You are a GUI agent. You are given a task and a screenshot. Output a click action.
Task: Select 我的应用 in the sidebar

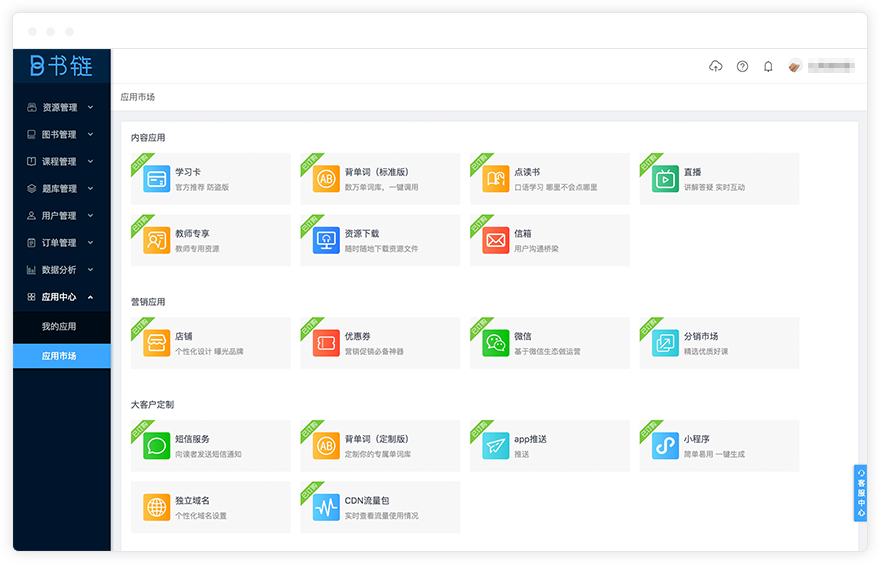[59, 327]
